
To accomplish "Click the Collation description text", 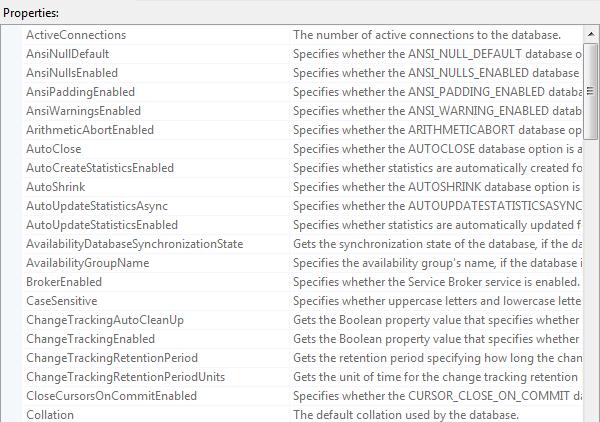I will [406, 415].
